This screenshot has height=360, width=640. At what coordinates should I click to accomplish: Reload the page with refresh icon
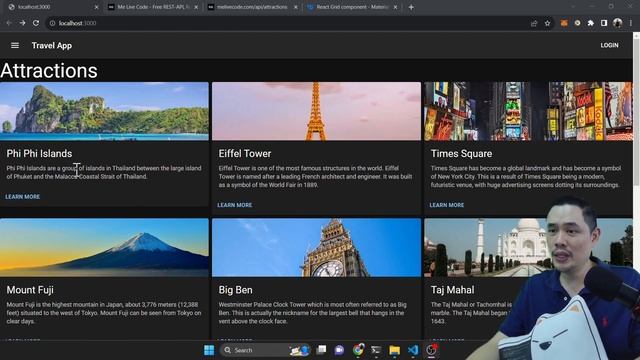coord(36,23)
